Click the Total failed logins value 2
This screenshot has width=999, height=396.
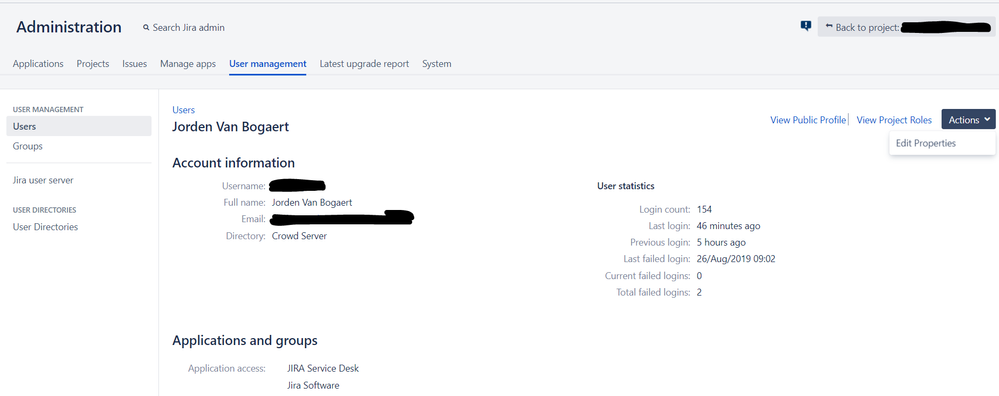point(700,292)
